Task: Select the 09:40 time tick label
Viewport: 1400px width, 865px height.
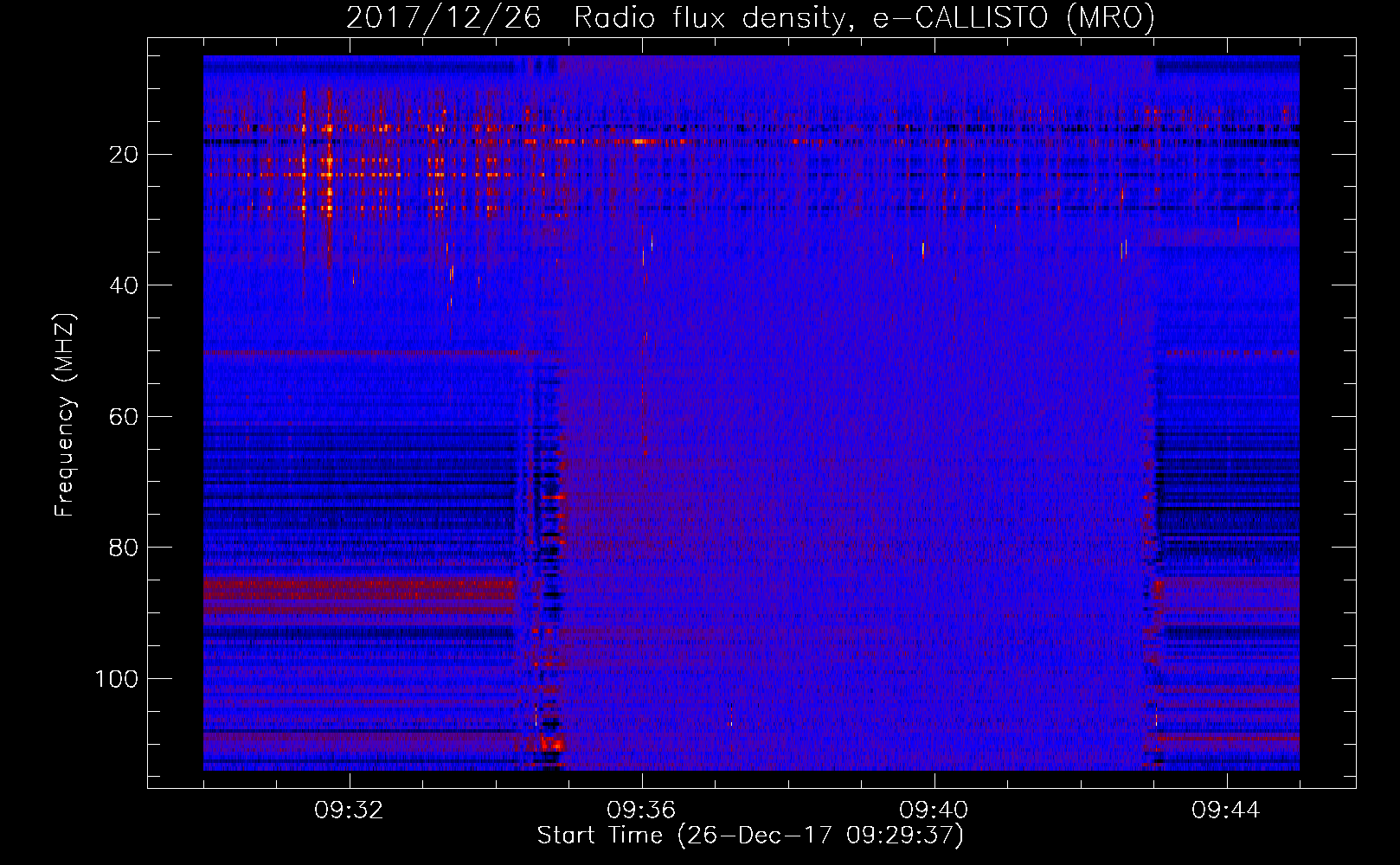Action: coord(934,811)
